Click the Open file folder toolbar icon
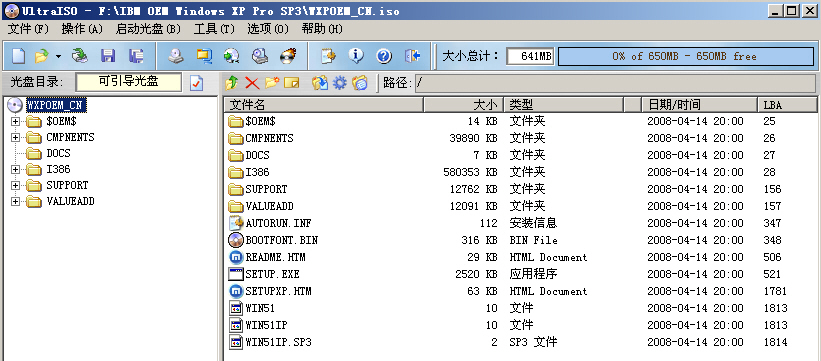821x361 pixels. point(41,56)
